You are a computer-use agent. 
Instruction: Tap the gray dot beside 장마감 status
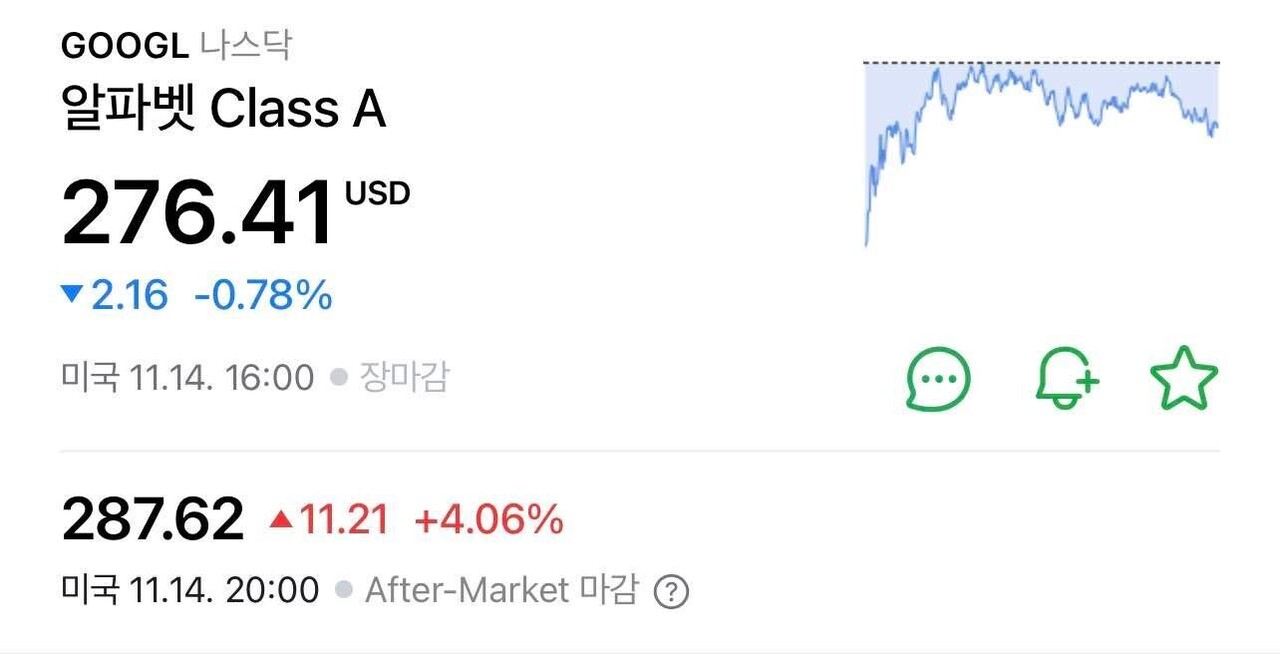[x=339, y=376]
